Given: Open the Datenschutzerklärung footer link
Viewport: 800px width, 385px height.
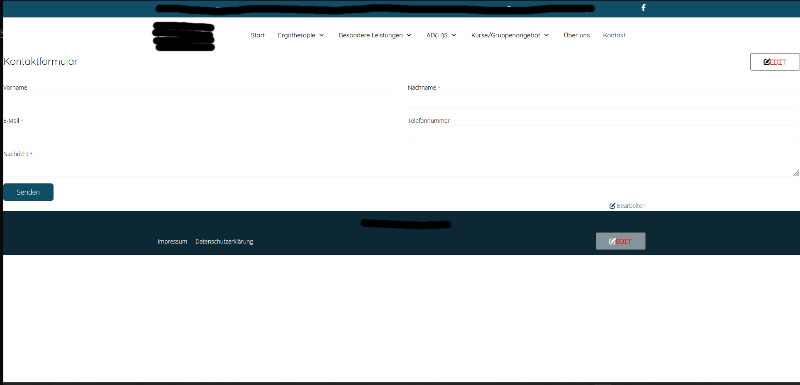Looking at the screenshot, I should (224, 242).
